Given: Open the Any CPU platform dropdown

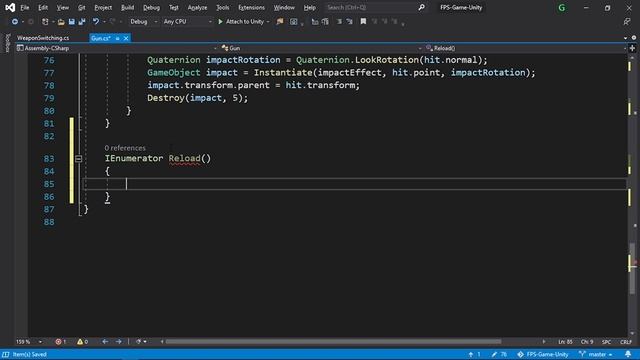Looking at the screenshot, I should (x=187, y=22).
